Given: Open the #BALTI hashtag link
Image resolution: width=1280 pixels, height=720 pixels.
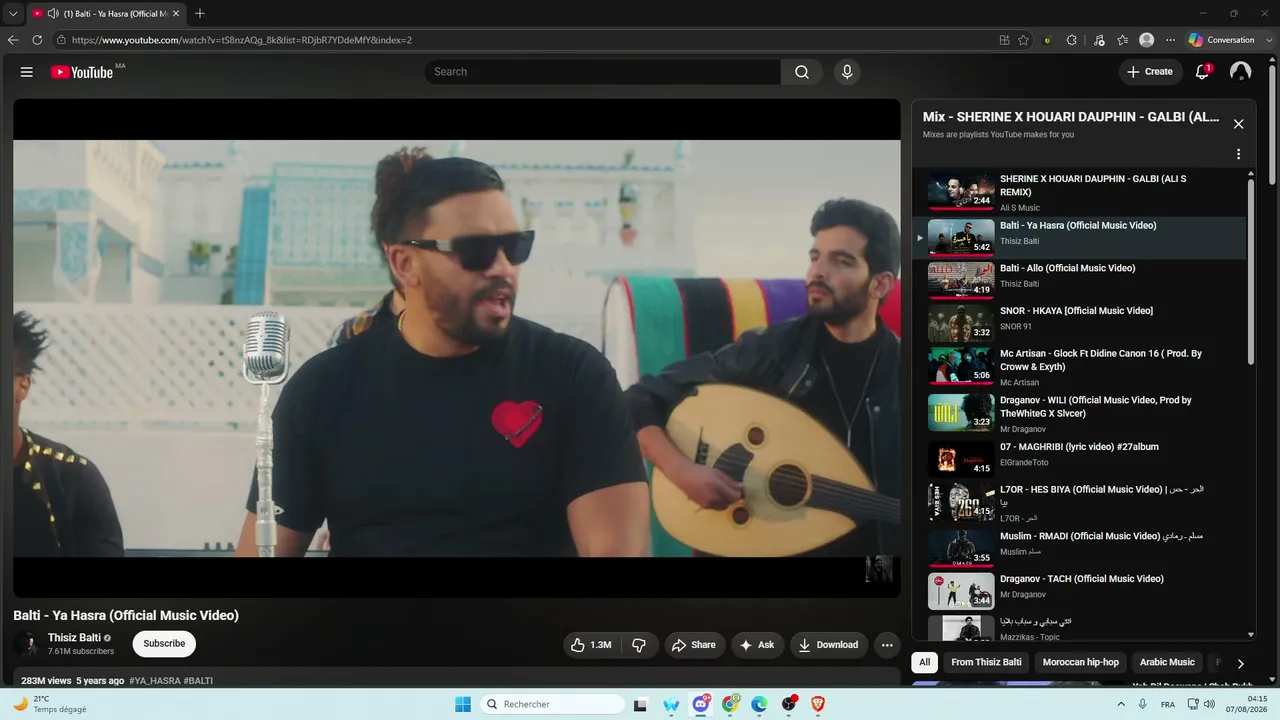Looking at the screenshot, I should pyautogui.click(x=198, y=681).
